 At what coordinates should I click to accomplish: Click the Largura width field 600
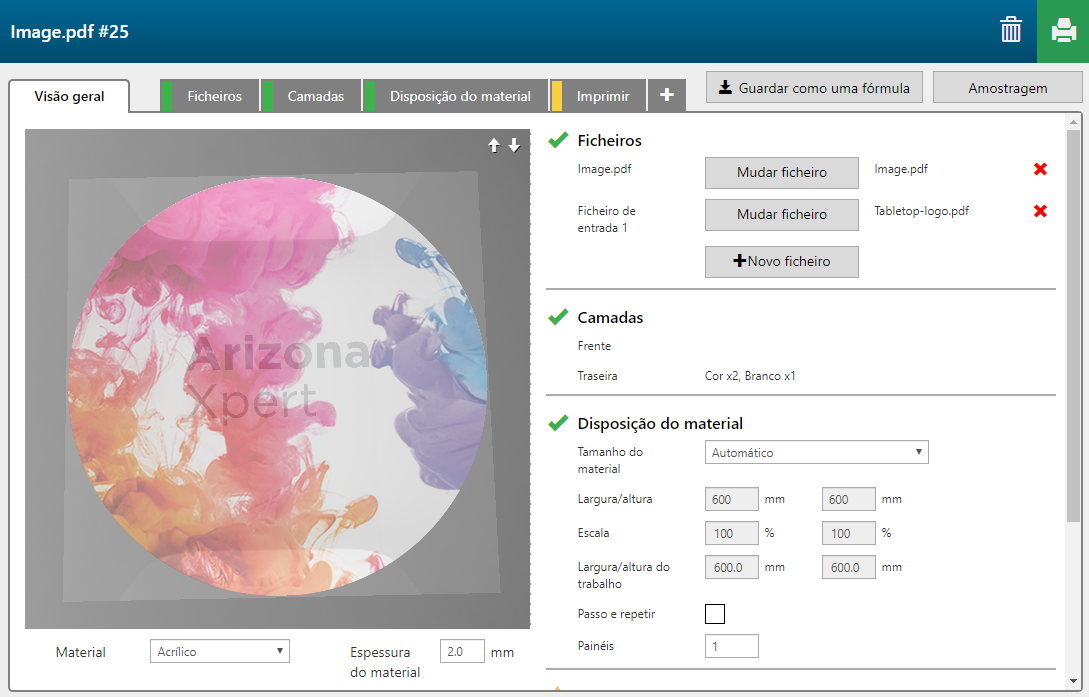click(731, 499)
